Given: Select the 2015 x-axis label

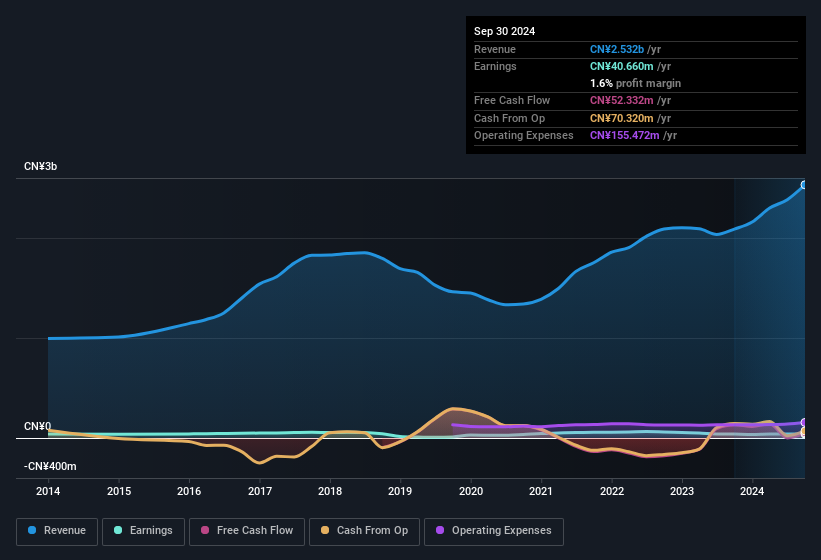Looking at the screenshot, I should [x=119, y=491].
